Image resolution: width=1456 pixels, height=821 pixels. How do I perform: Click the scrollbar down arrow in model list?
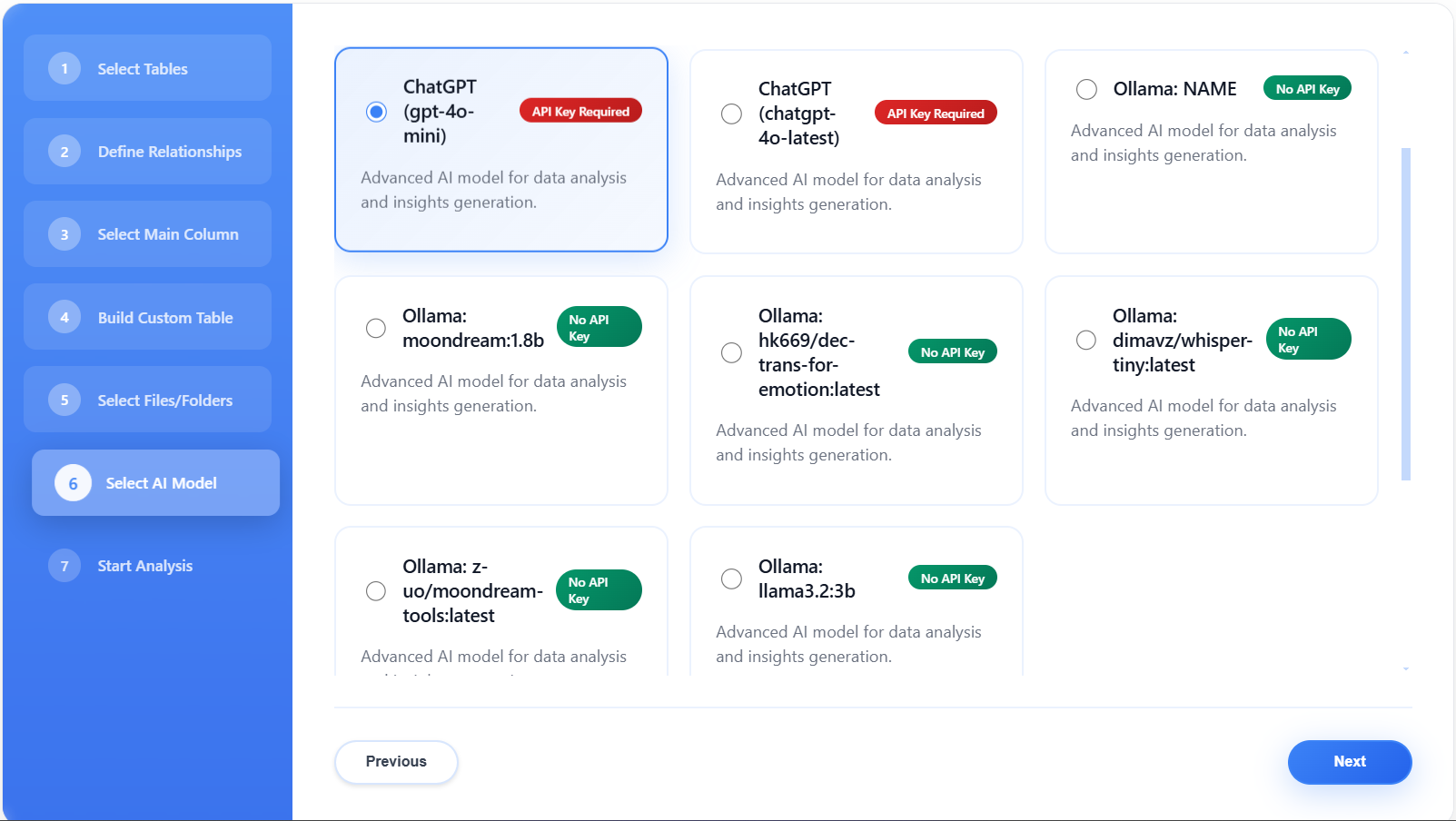tap(1406, 668)
